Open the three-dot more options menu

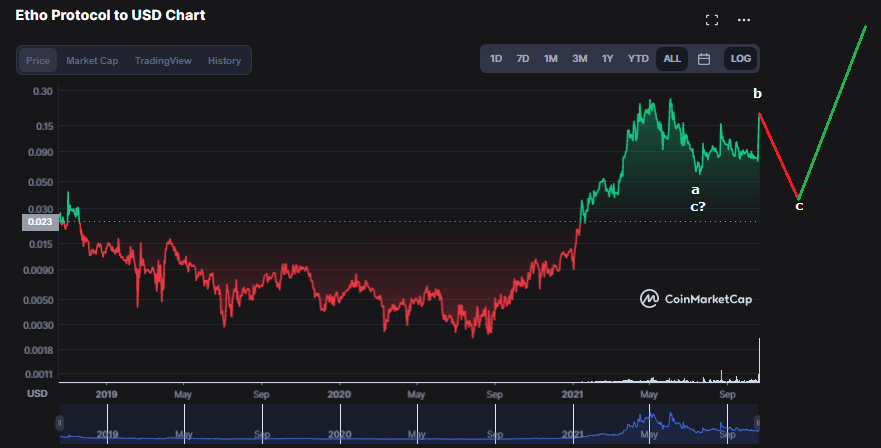(x=743, y=20)
